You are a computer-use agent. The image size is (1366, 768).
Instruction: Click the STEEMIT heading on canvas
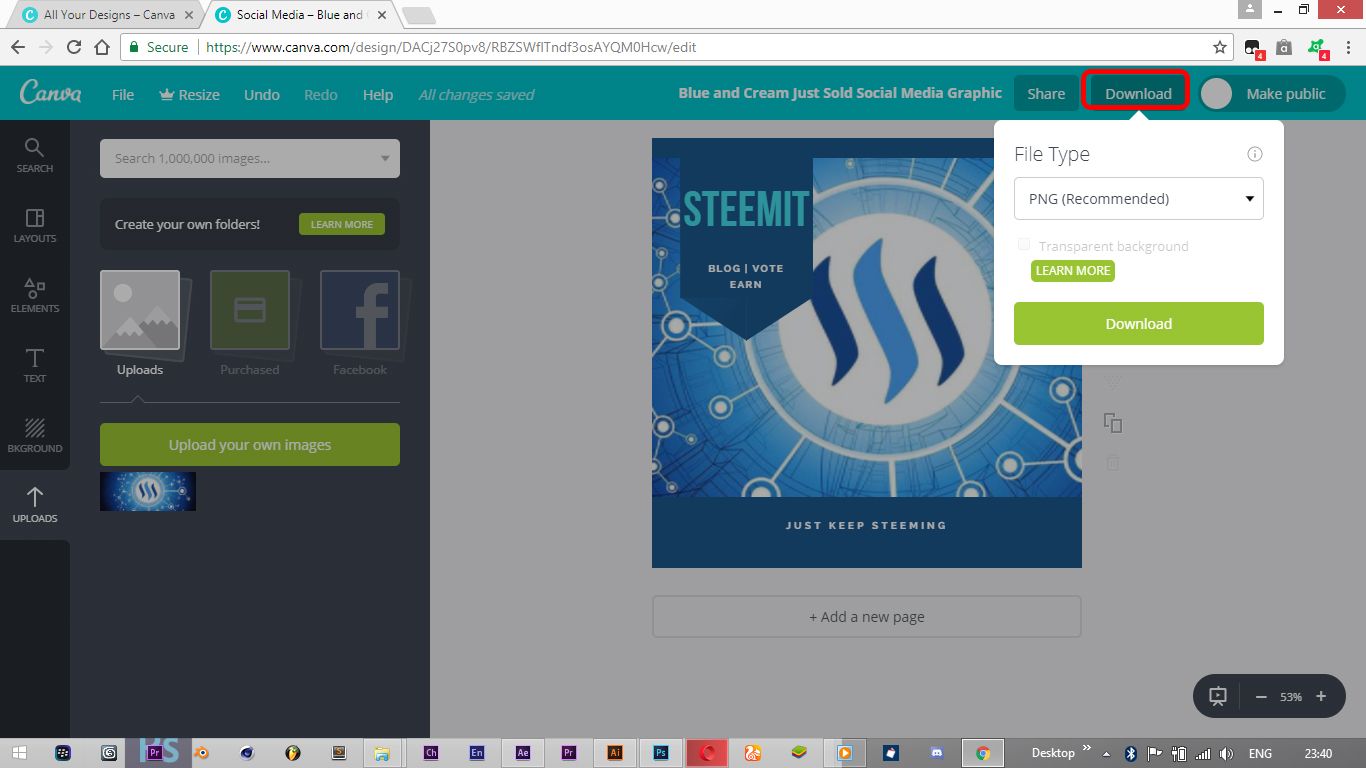coord(746,209)
